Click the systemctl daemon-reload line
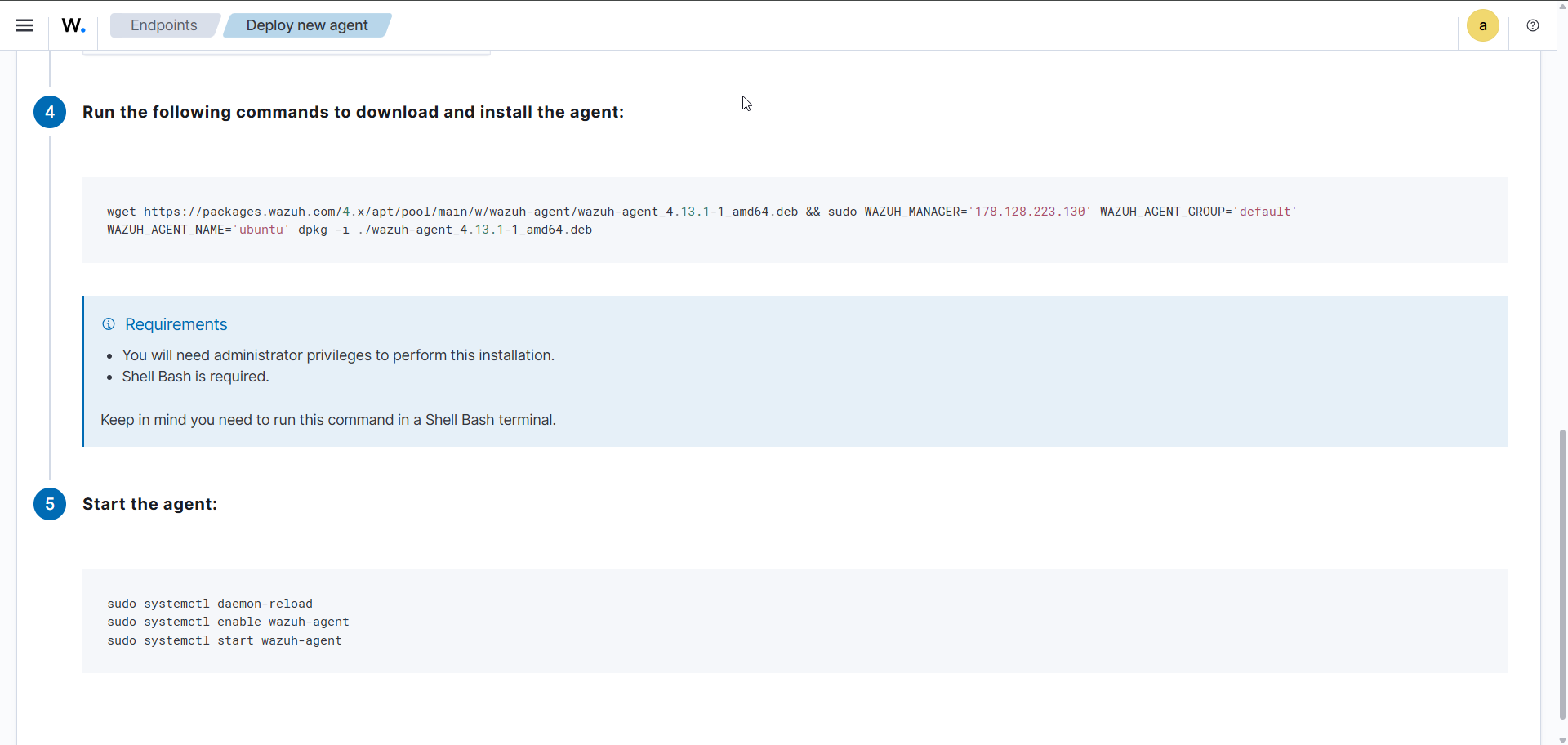 [210, 604]
